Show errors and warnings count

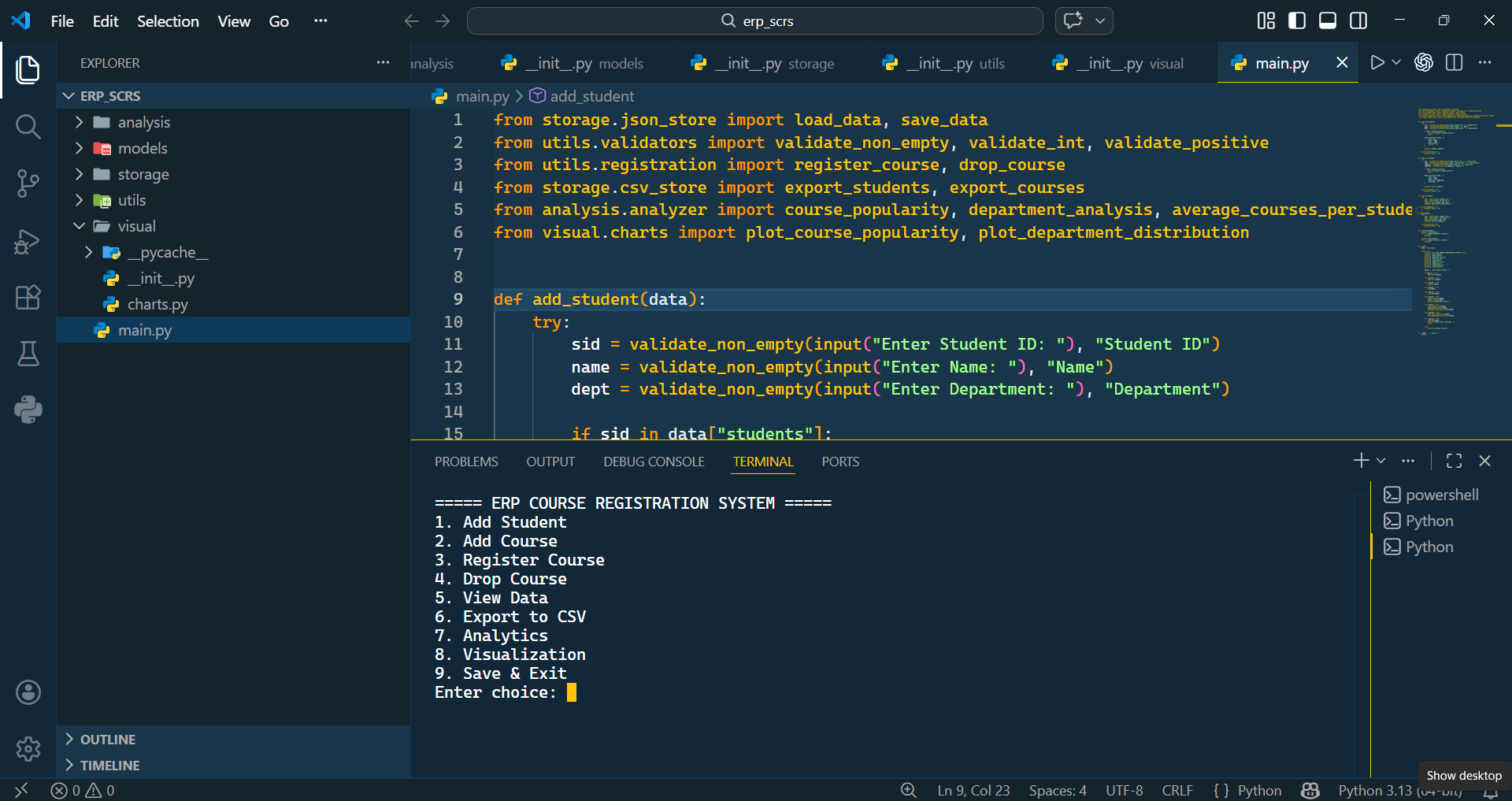83,790
